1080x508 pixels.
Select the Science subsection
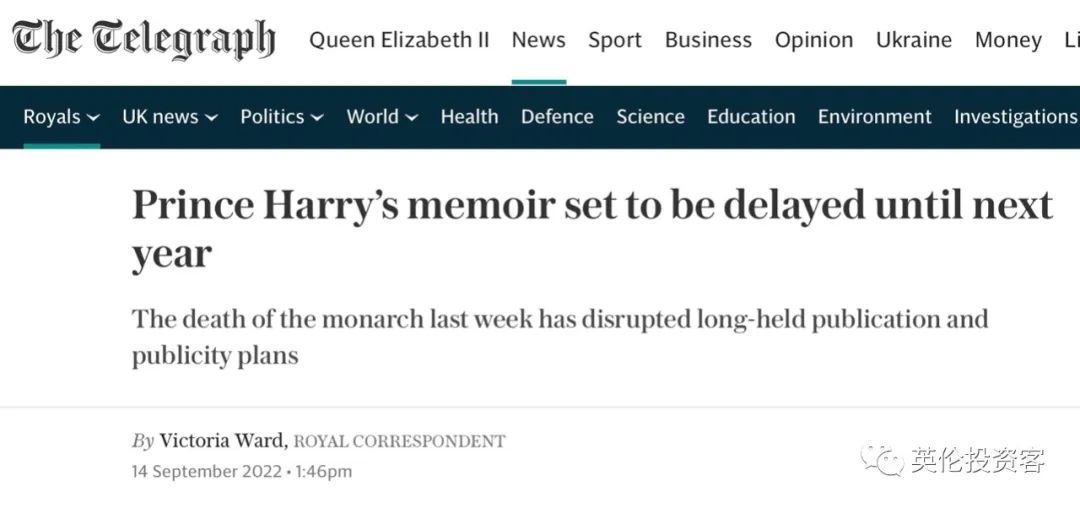(x=650, y=117)
